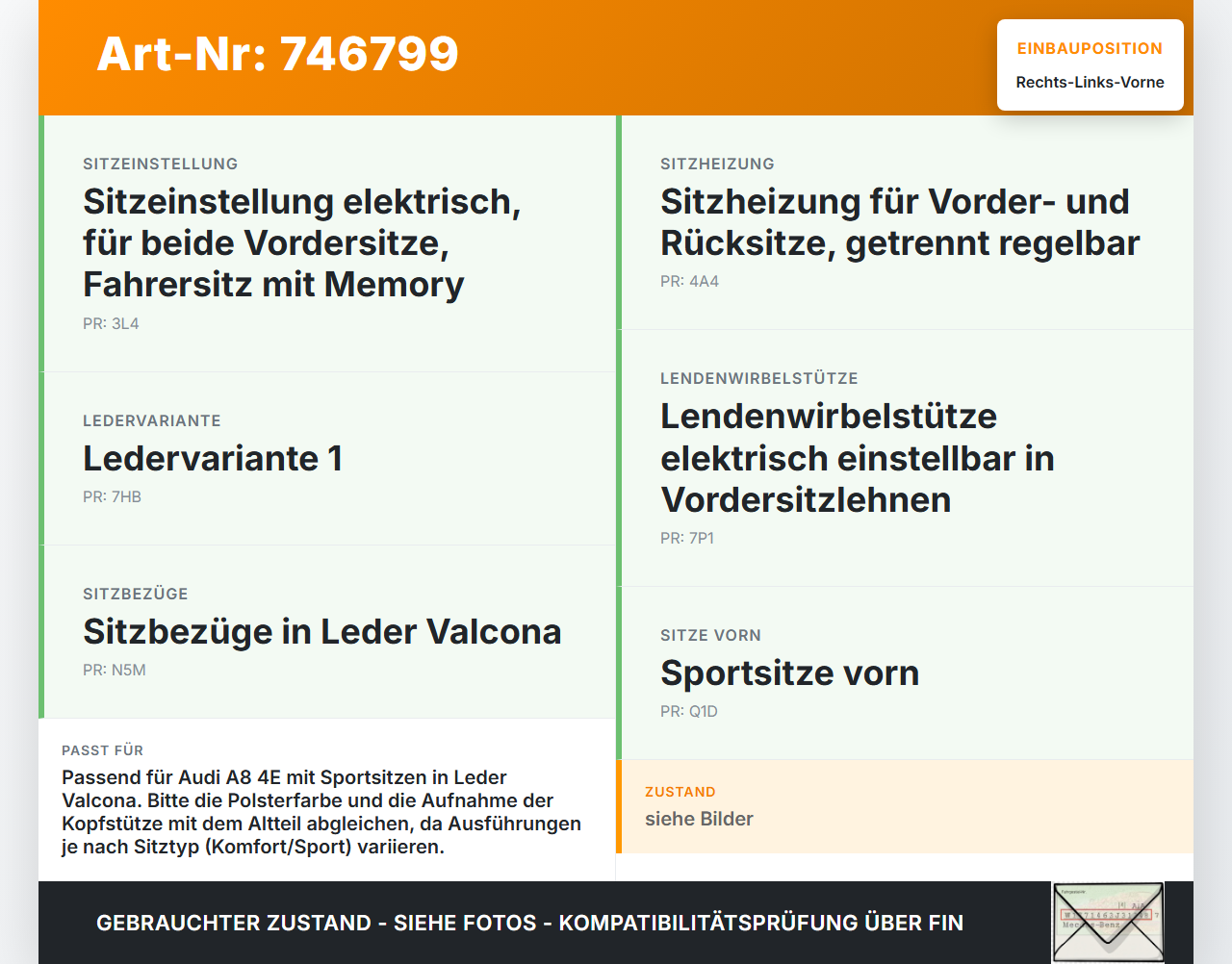The width and height of the screenshot is (1232, 964).
Task: Click the PR: N5M code
Action: click(x=115, y=671)
